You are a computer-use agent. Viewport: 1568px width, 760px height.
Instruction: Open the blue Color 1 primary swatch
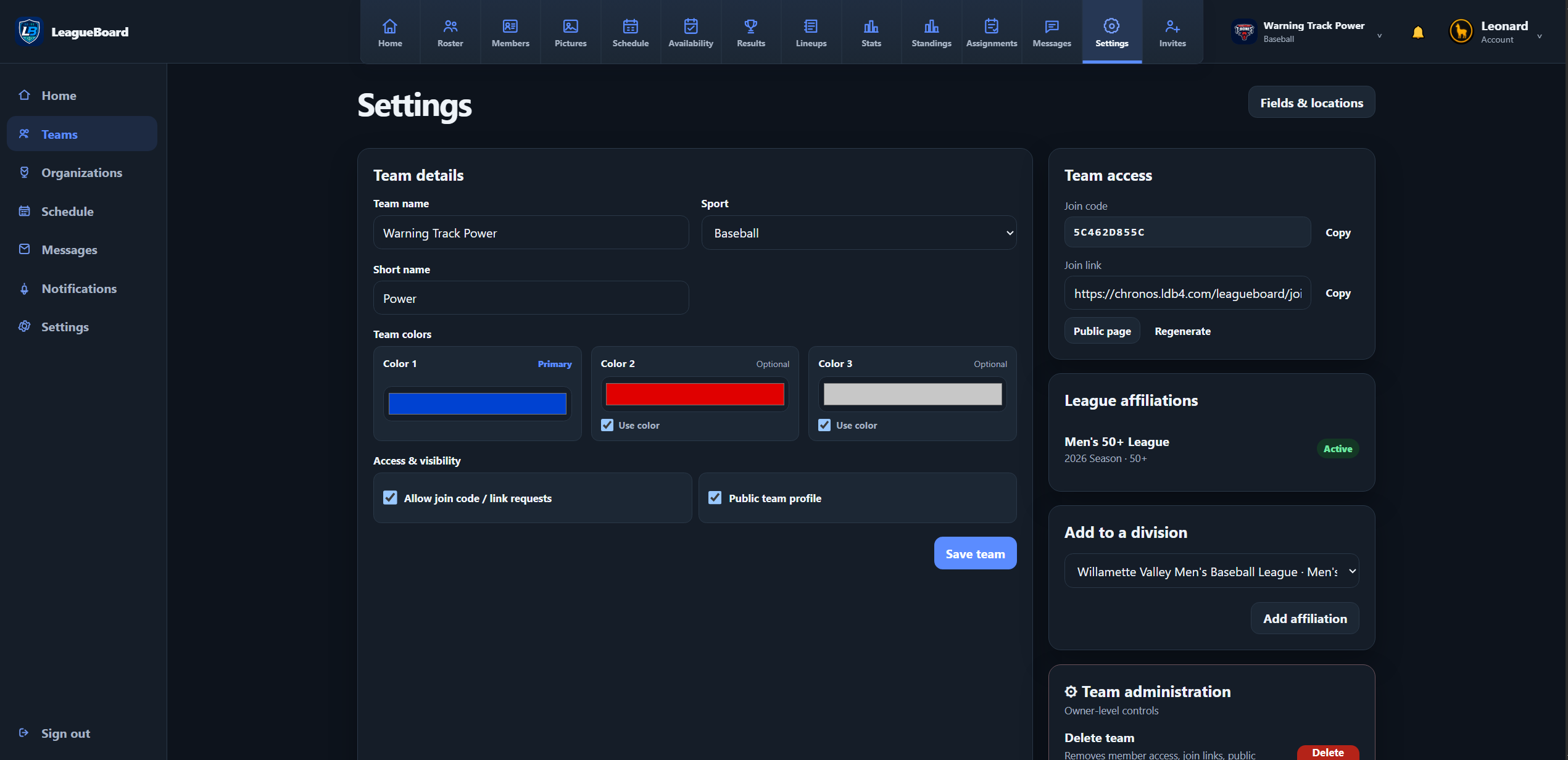click(477, 403)
